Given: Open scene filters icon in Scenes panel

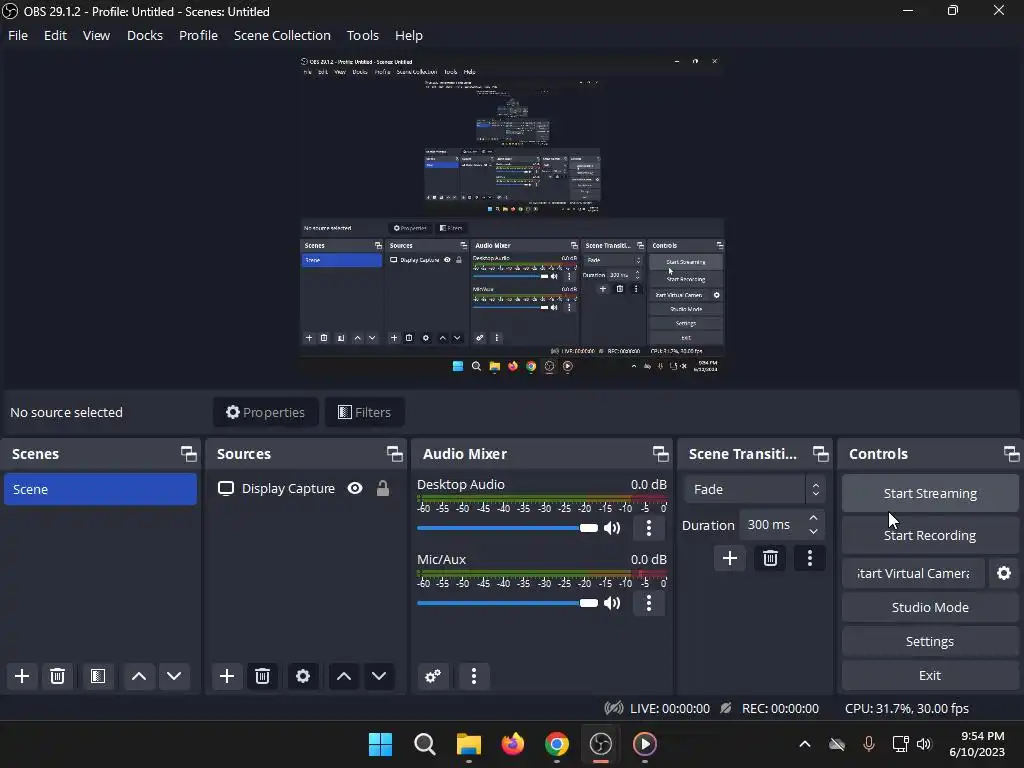Looking at the screenshot, I should (98, 676).
